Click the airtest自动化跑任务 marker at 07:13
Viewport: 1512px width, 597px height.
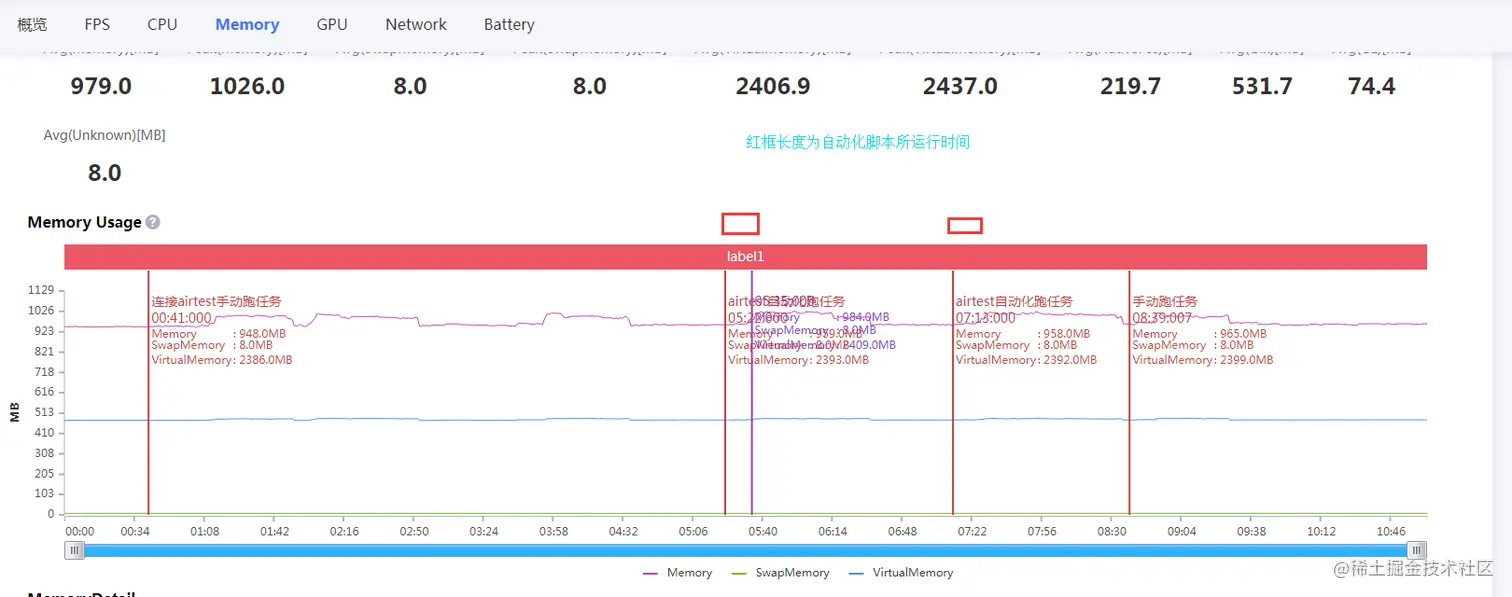coord(1014,301)
